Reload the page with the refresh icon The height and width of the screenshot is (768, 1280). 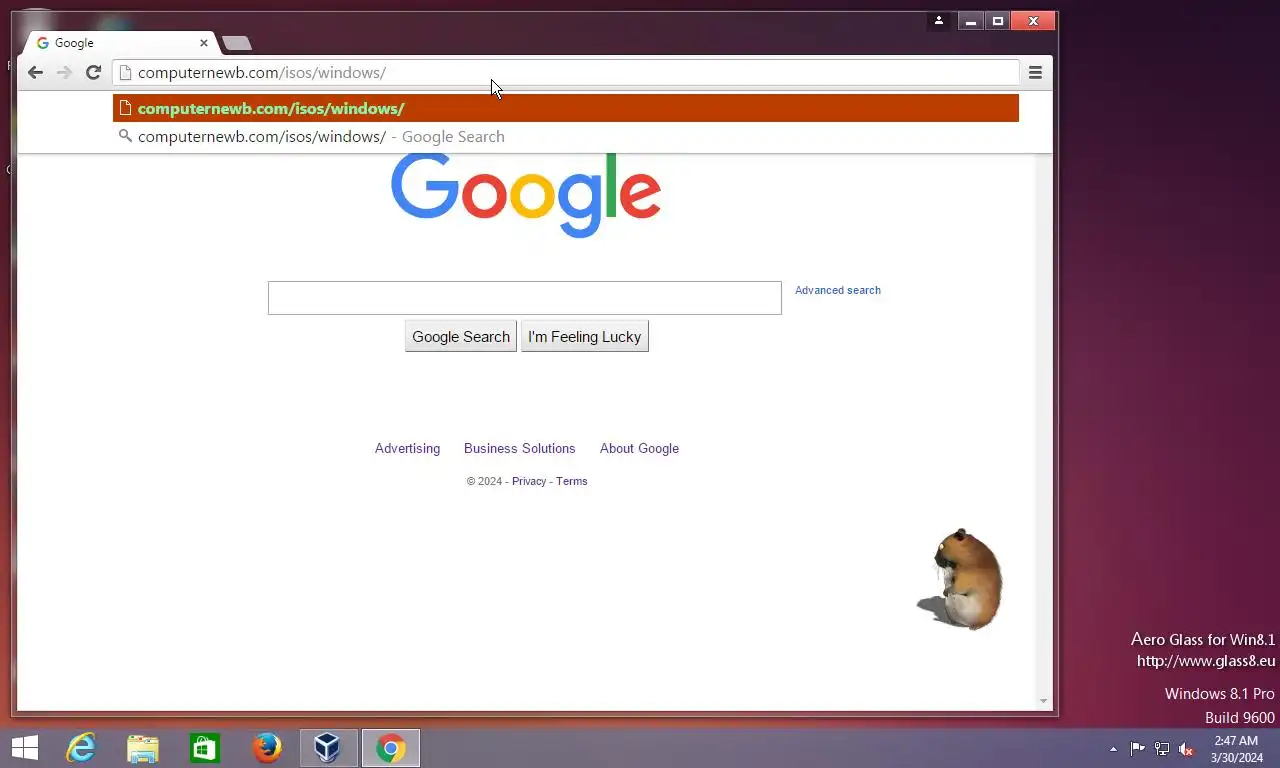(x=93, y=72)
